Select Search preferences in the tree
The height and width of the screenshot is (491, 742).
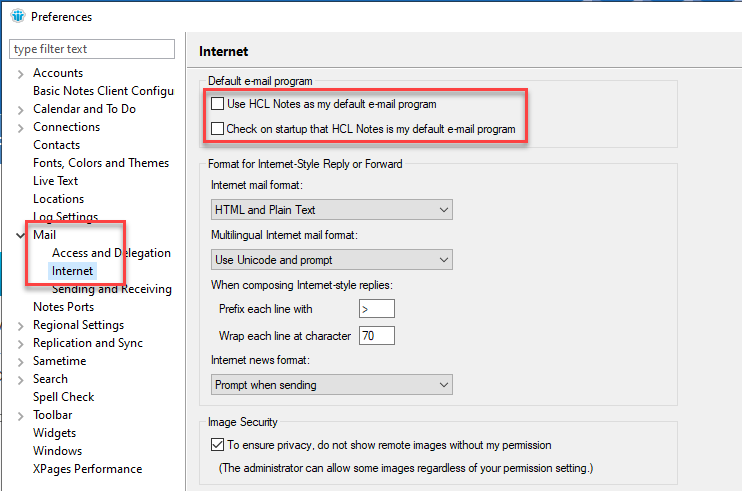coord(50,379)
